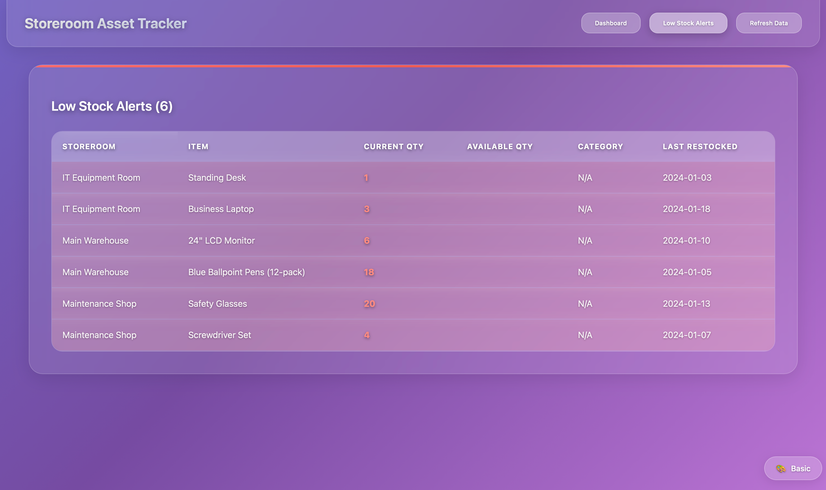Image resolution: width=826 pixels, height=490 pixels.
Task: Click restock date 2024-01-03
Action: click(x=687, y=178)
